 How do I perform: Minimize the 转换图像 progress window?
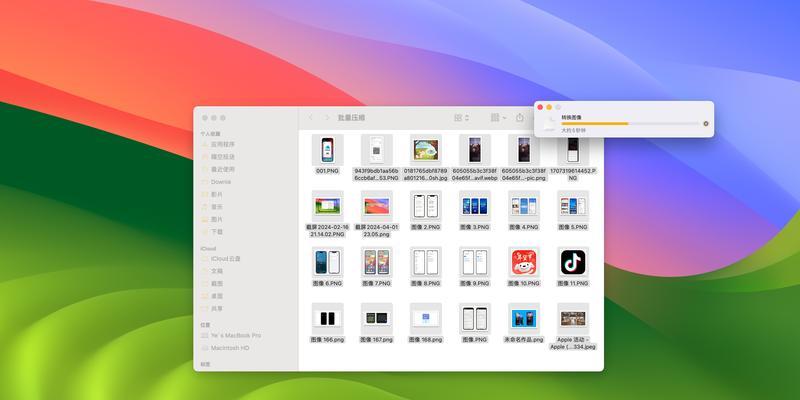(x=549, y=107)
